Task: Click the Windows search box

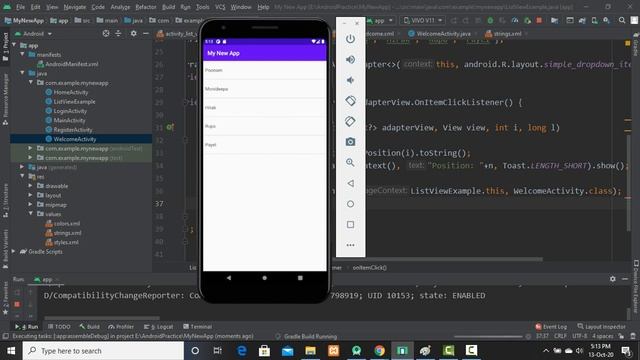Action: tap(103, 351)
